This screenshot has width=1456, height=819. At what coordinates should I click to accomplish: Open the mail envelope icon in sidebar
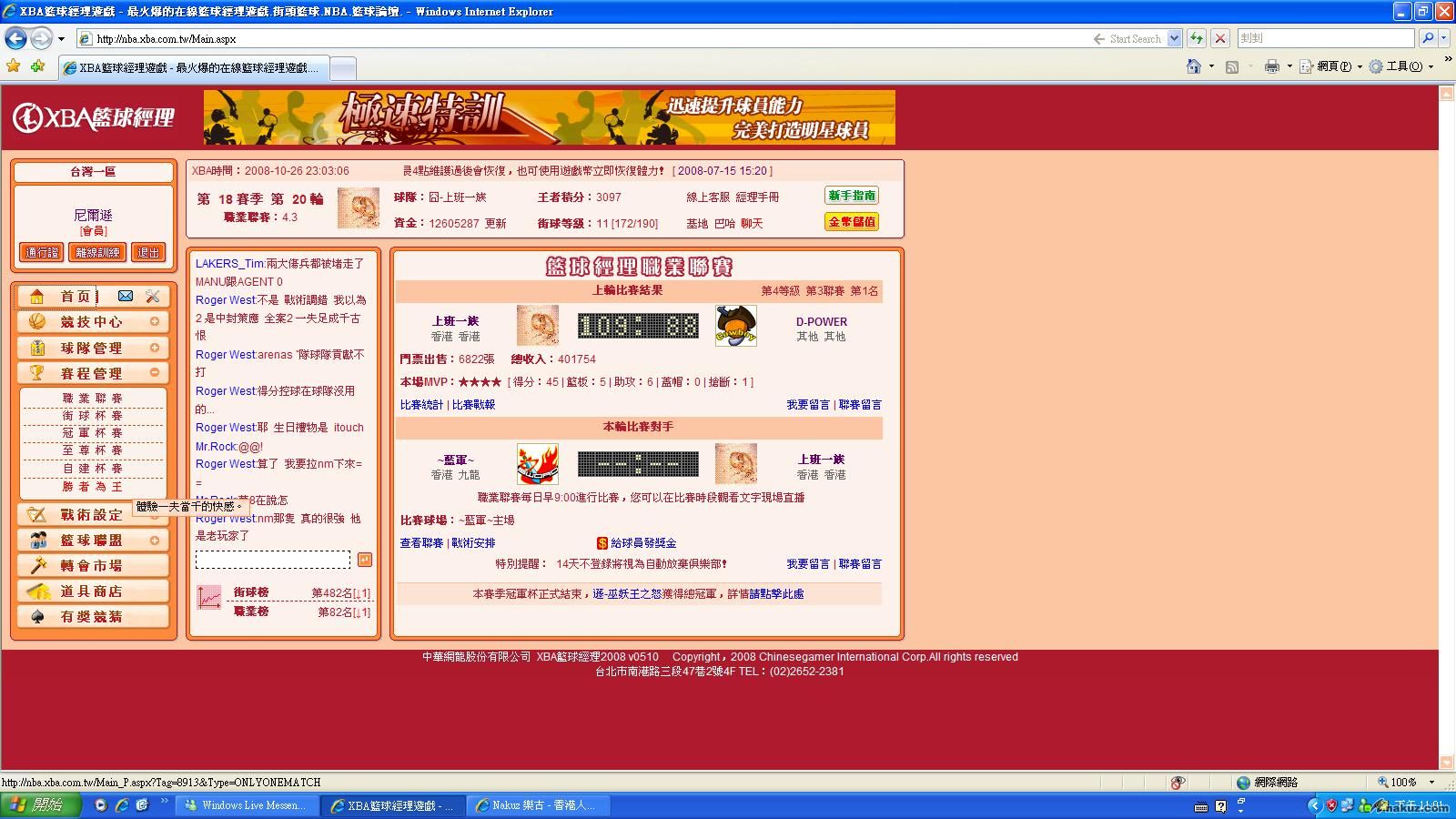(x=126, y=296)
